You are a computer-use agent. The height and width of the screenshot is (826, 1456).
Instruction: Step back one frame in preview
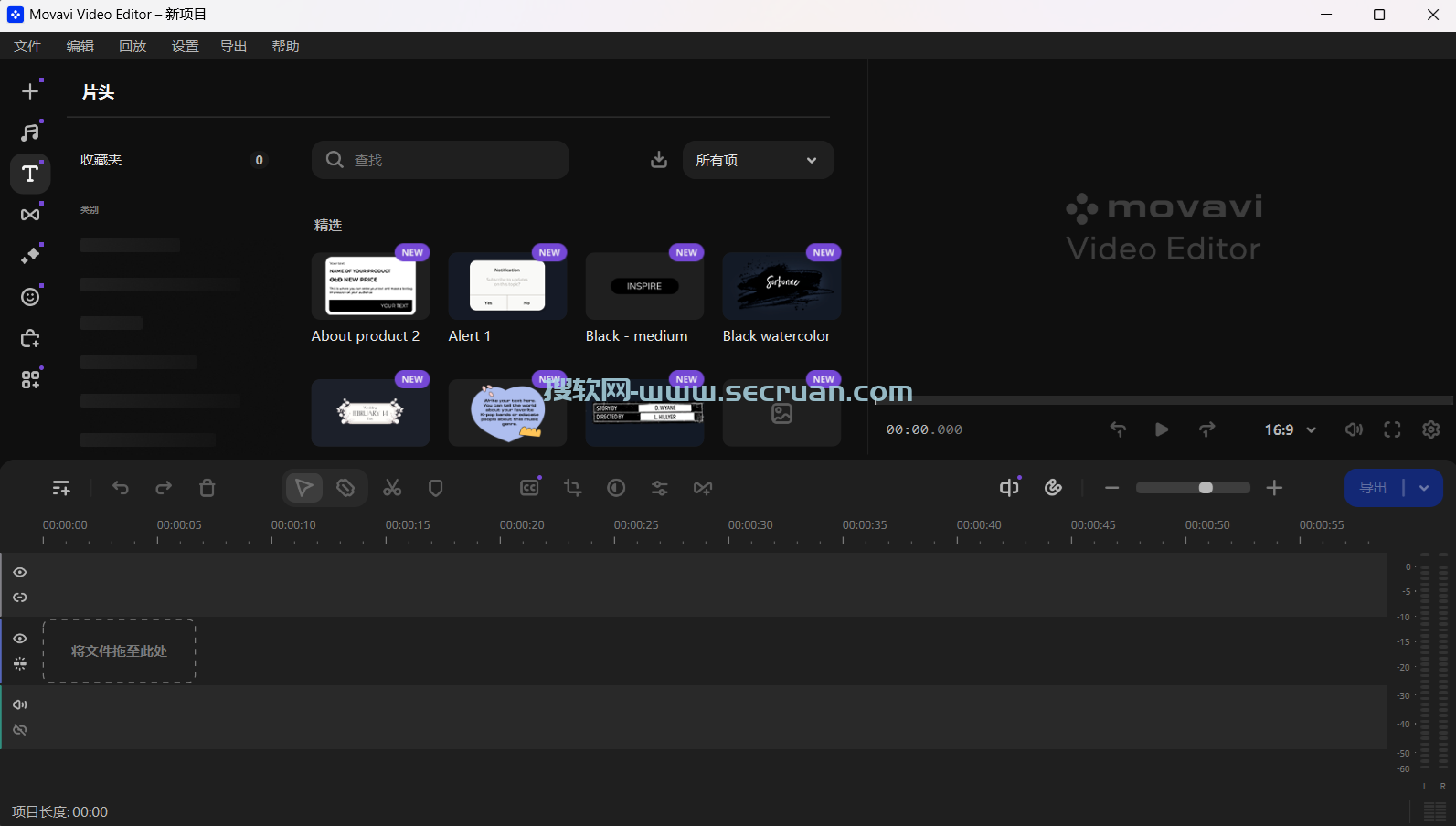coord(1118,429)
